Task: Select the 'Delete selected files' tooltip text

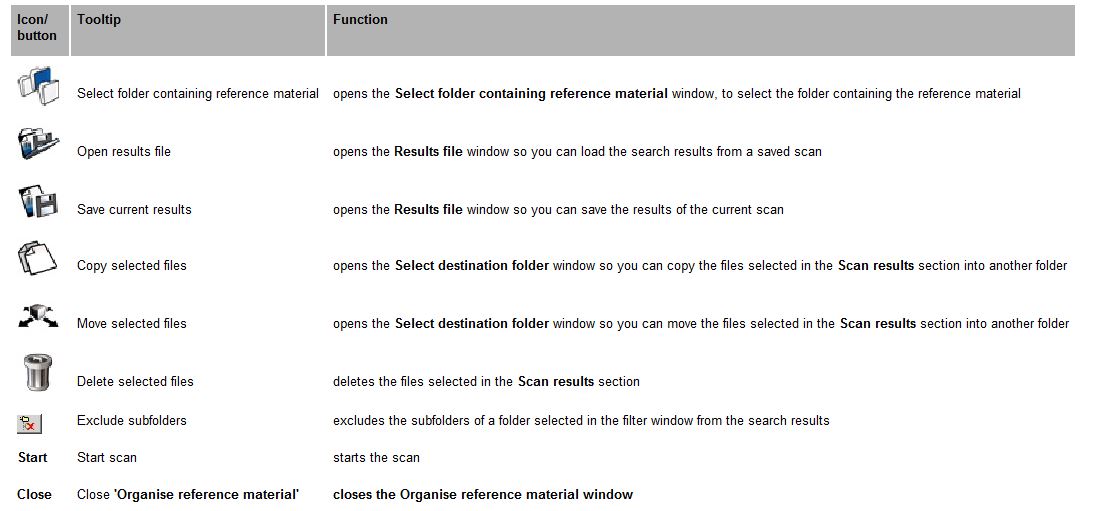Action: click(x=135, y=381)
